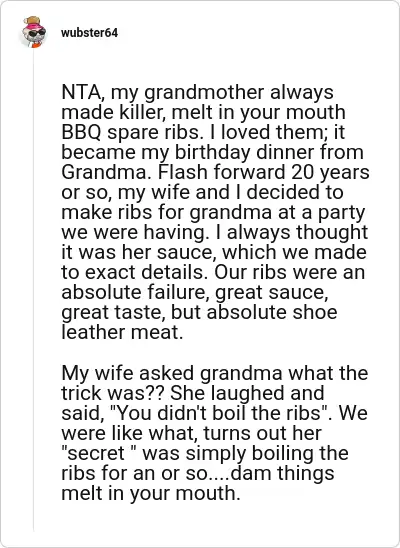The image size is (400, 548).
Task: Click the line "trick was?? She laughed and"
Action: click(193, 393)
